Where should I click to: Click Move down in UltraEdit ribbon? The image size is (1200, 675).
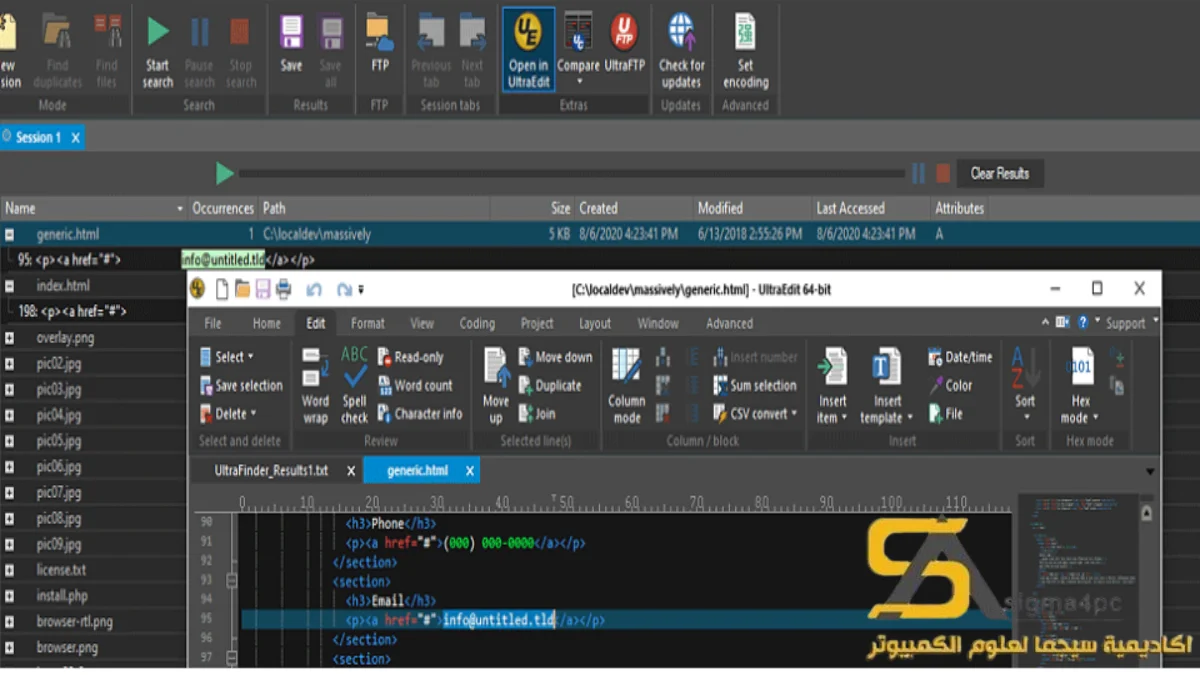coord(555,357)
